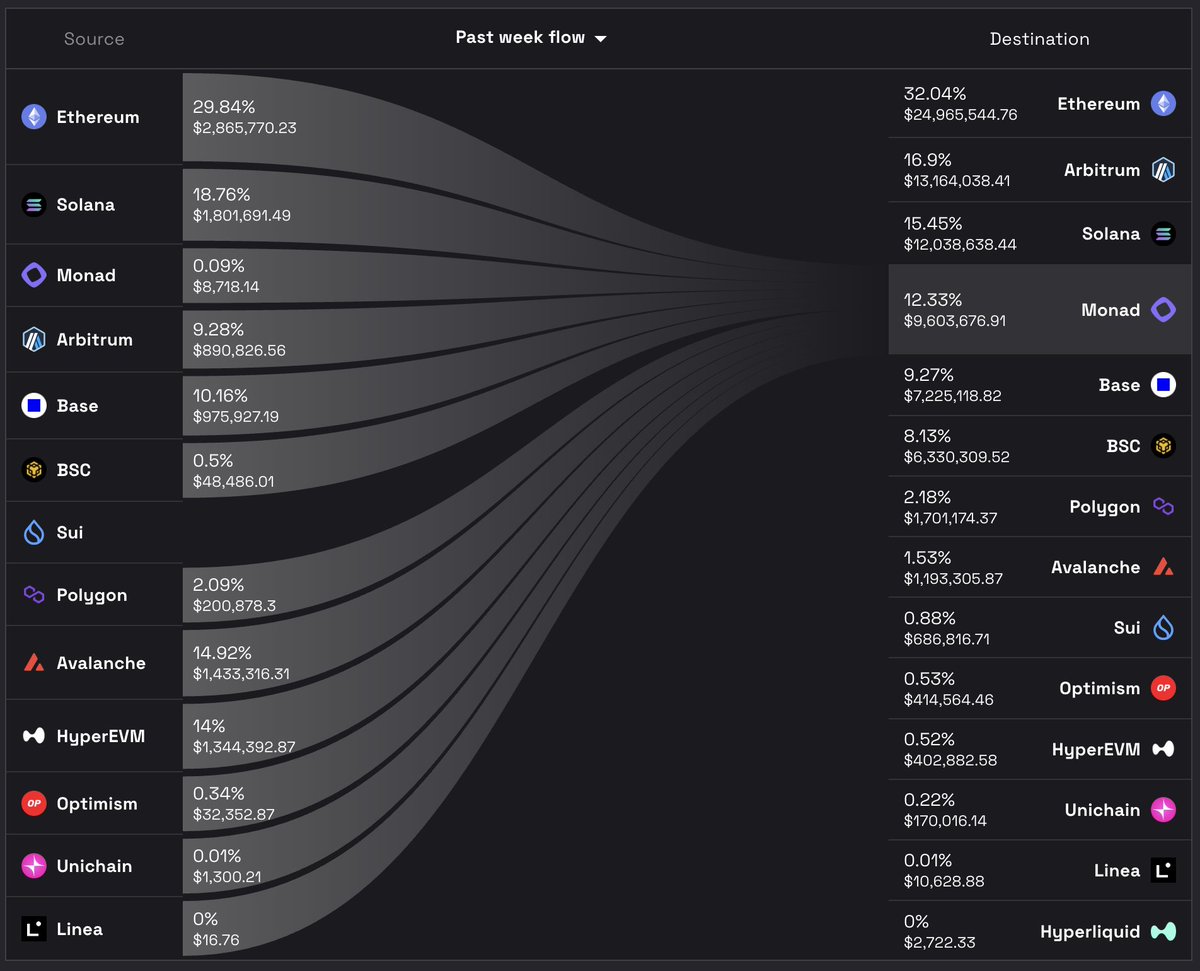
Task: Click the $1,193,305.87 Avalanche destination value
Action: click(953, 578)
